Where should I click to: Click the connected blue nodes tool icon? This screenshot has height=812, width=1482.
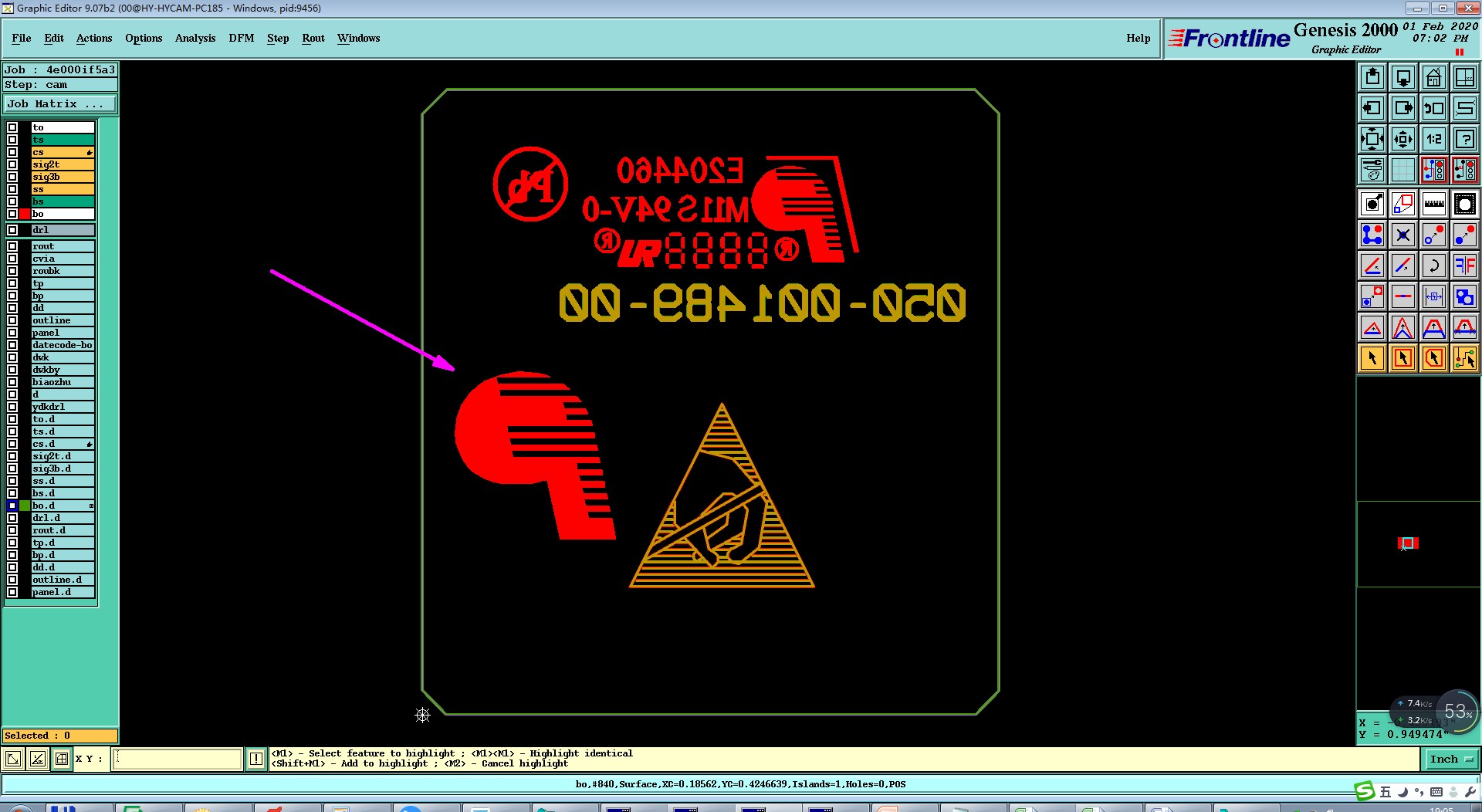coord(1372,235)
